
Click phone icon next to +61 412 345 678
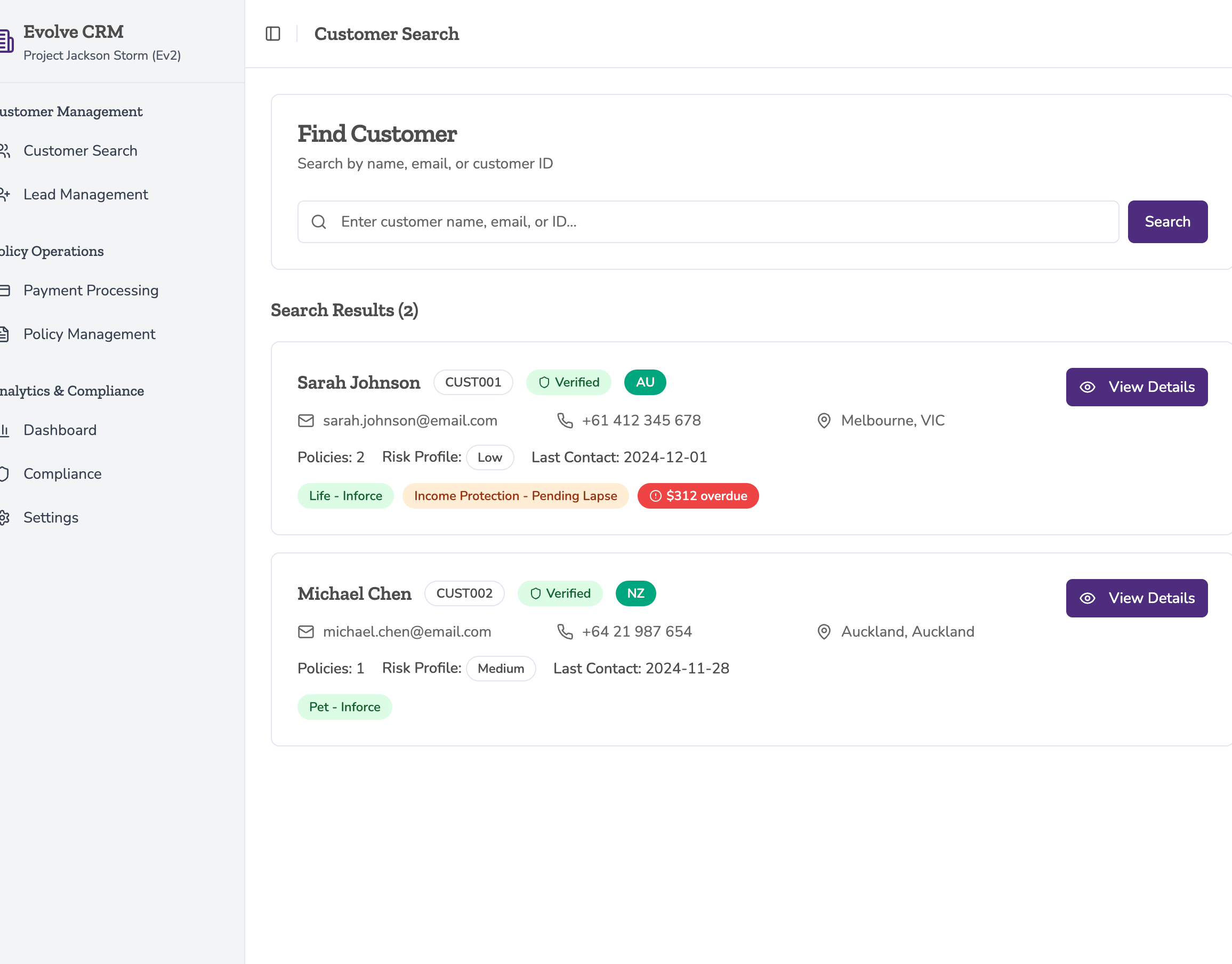pos(565,421)
